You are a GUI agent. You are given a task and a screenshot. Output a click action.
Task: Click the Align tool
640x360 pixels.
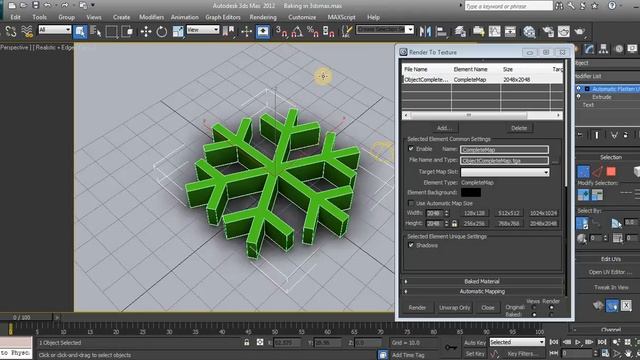click(441, 31)
